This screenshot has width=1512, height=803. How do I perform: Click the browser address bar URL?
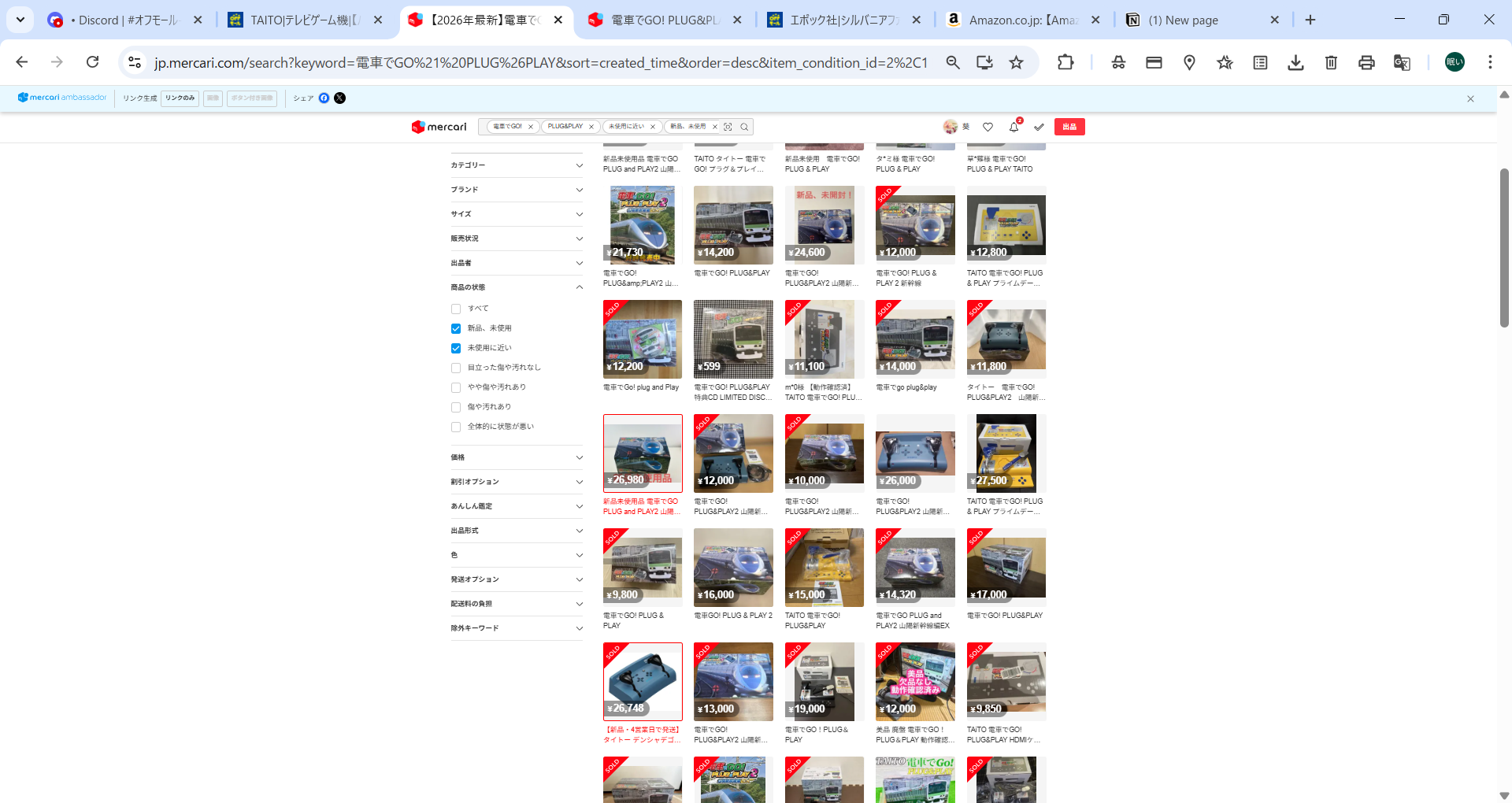click(x=541, y=63)
